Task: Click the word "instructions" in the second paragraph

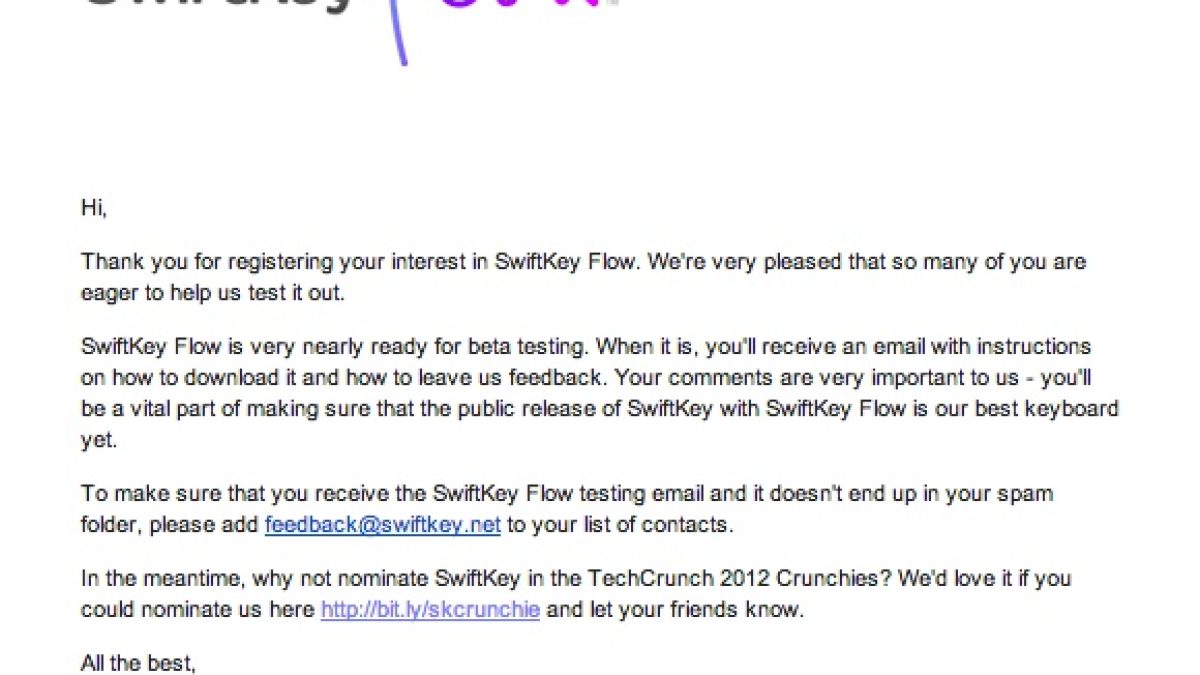Action: pos(1033,347)
